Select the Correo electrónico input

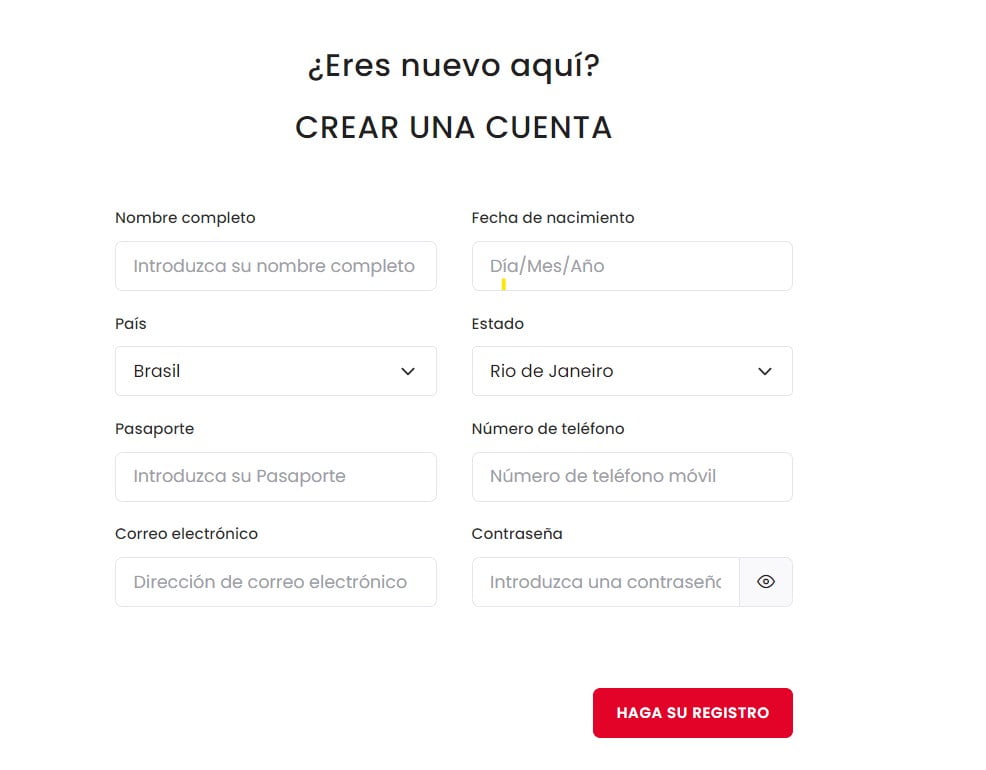coord(276,582)
